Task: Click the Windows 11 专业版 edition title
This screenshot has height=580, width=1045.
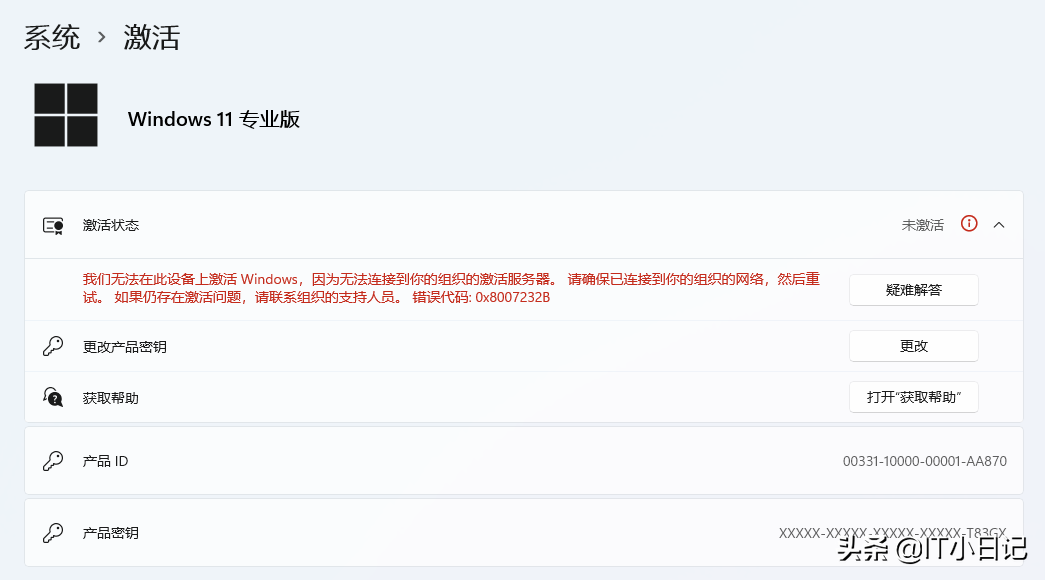Action: (214, 119)
